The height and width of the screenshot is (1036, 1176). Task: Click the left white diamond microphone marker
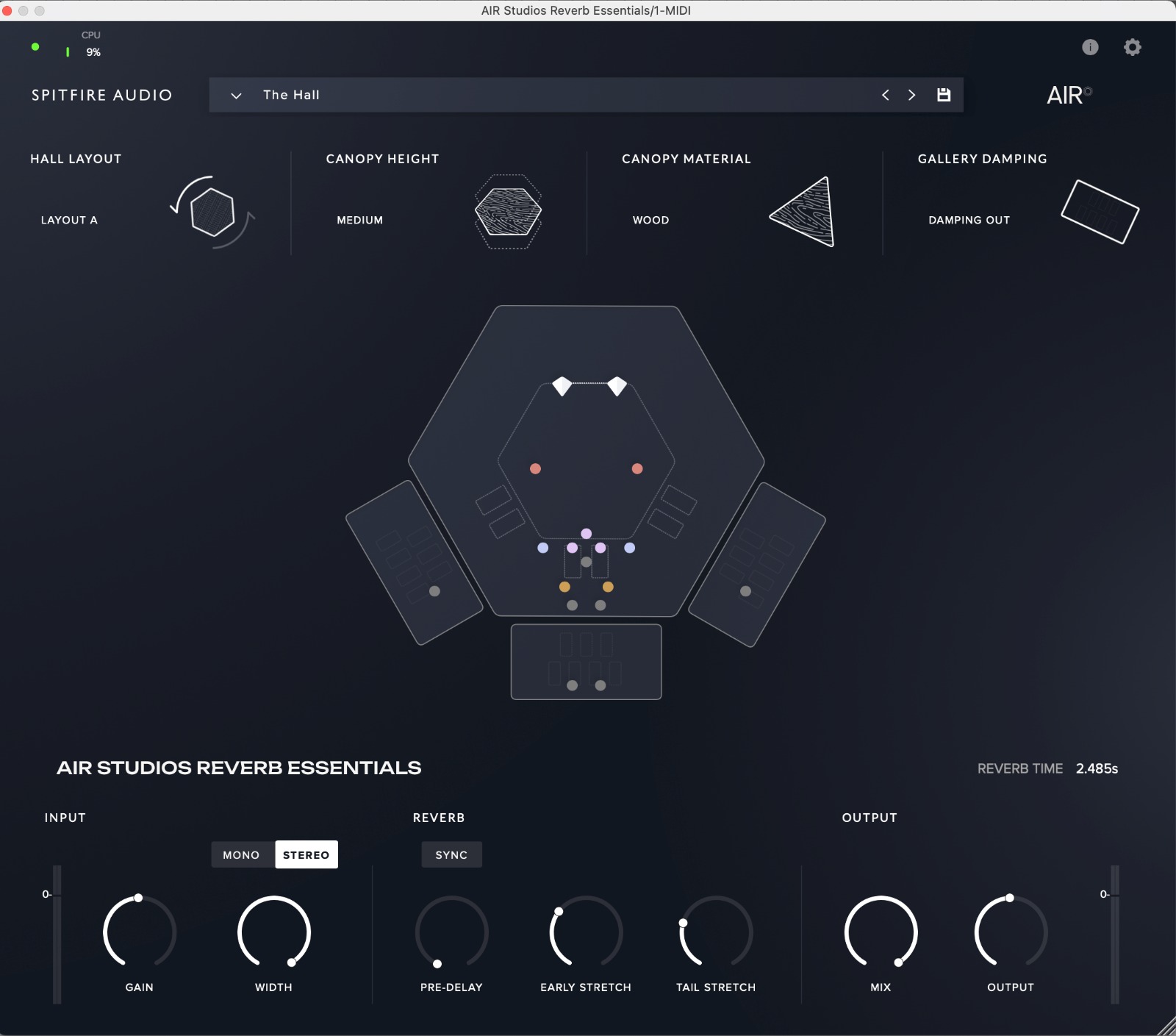coord(562,386)
